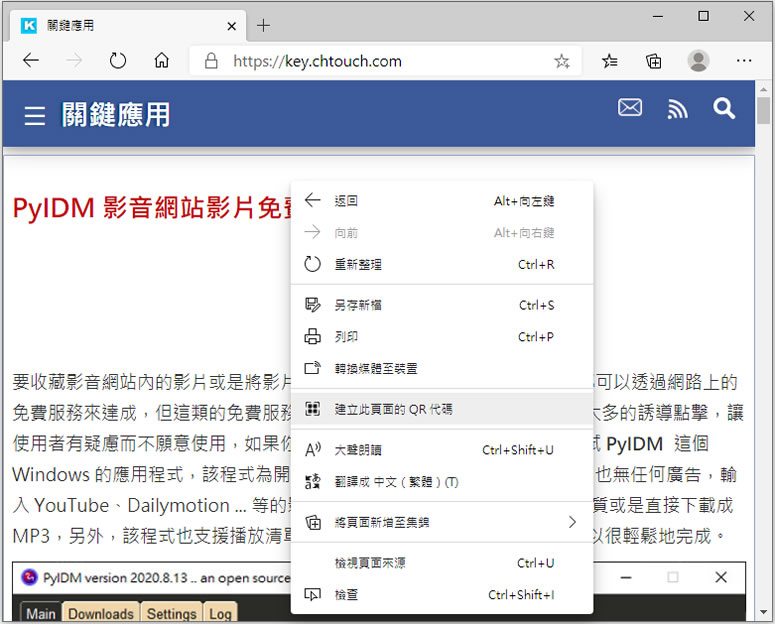Select 重新整理 in the context menu
Screen dimensions: 775x624
pyautogui.click(x=442, y=264)
